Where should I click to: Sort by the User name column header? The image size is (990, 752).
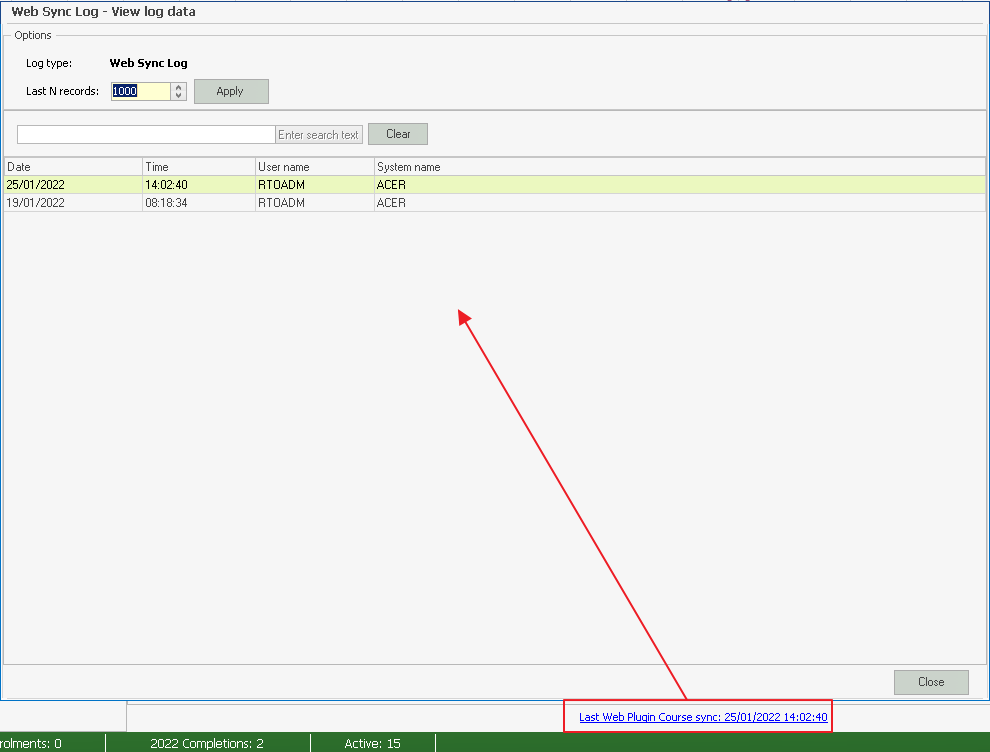[x=314, y=167]
